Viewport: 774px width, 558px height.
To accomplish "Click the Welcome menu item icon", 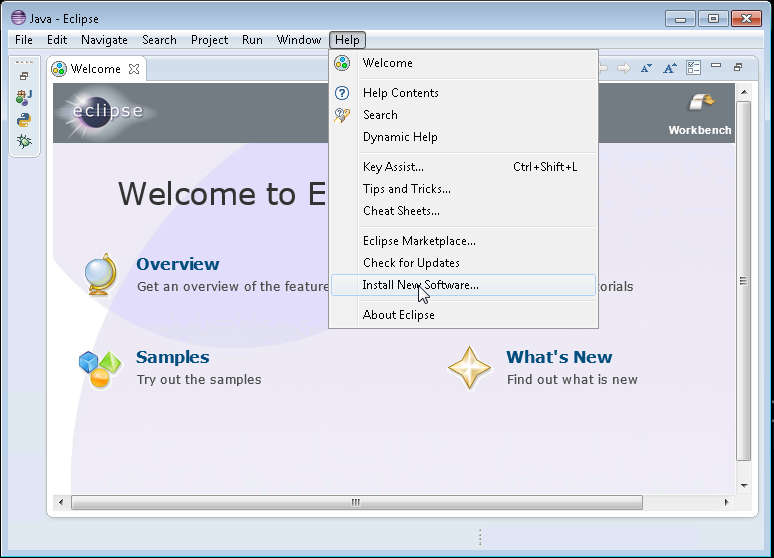I will coord(342,63).
